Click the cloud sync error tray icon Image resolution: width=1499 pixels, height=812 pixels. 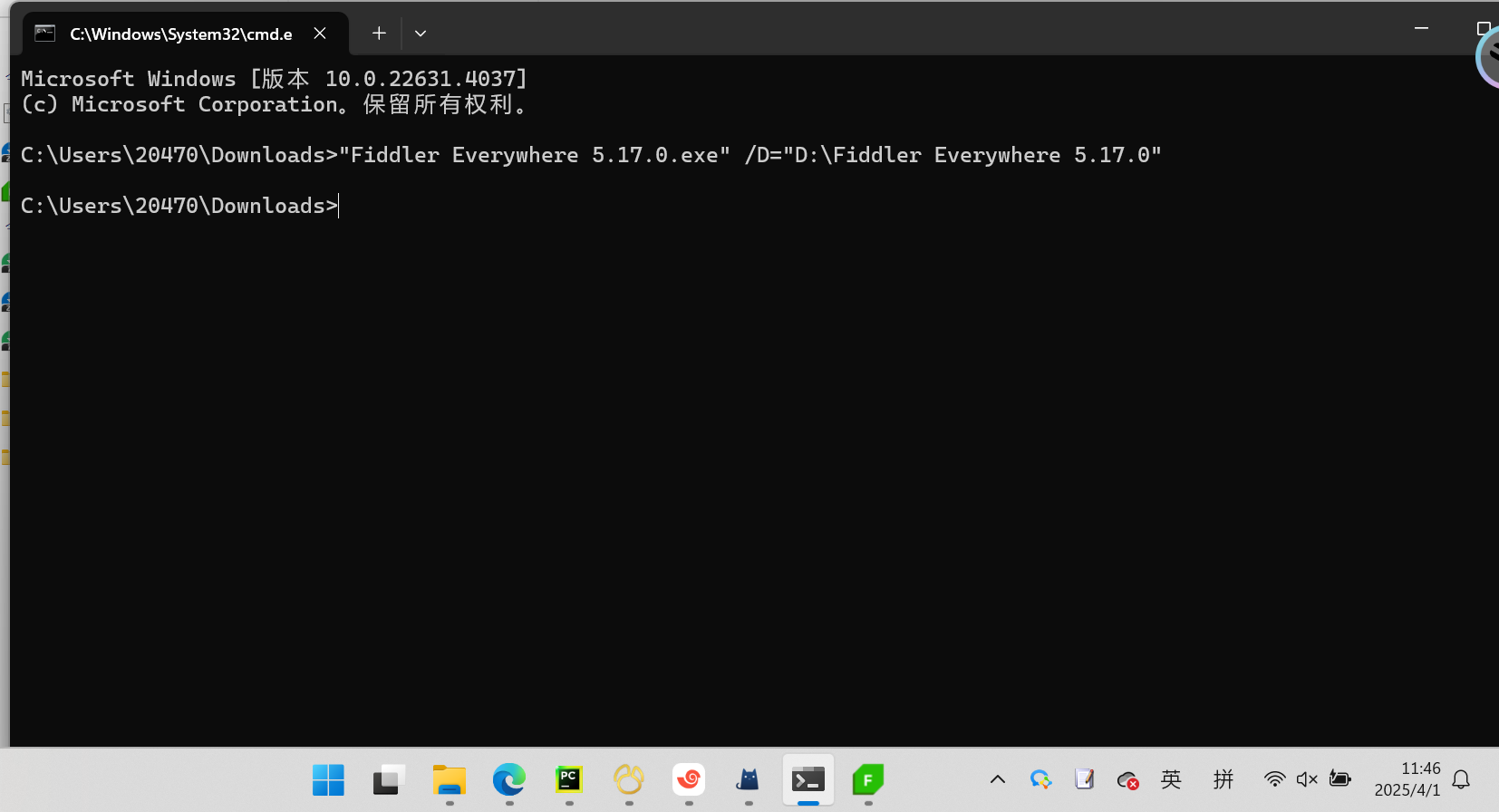(x=1128, y=779)
